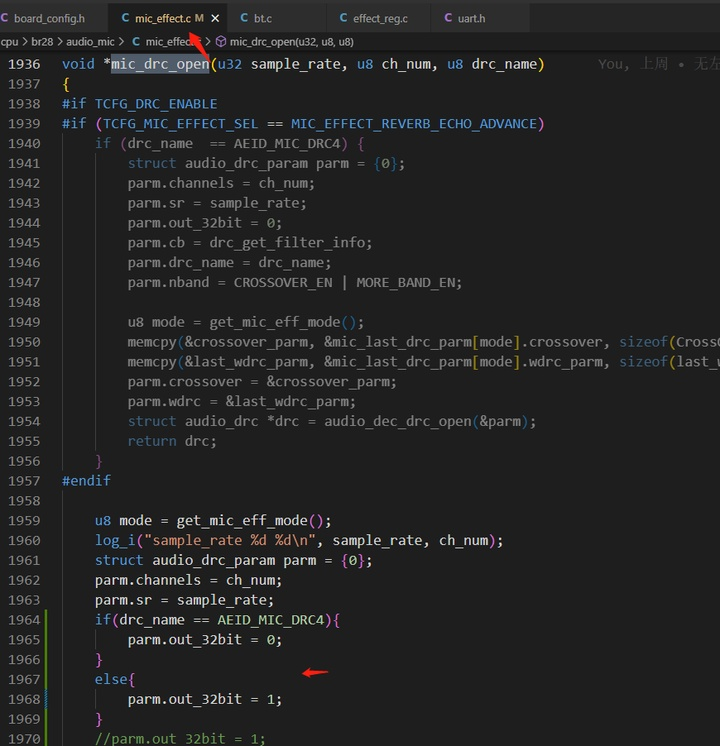Click 'parm.sr = sample_rate;' on line 1963
Image resolution: width=720 pixels, height=746 pixels.
184,600
